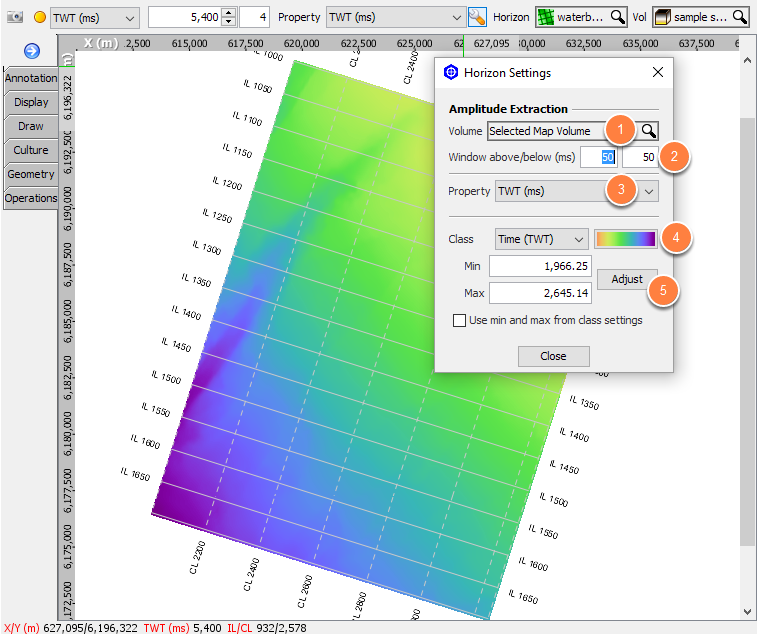This screenshot has height=634, width=757.
Task: Click the Min value input field
Action: (540, 266)
